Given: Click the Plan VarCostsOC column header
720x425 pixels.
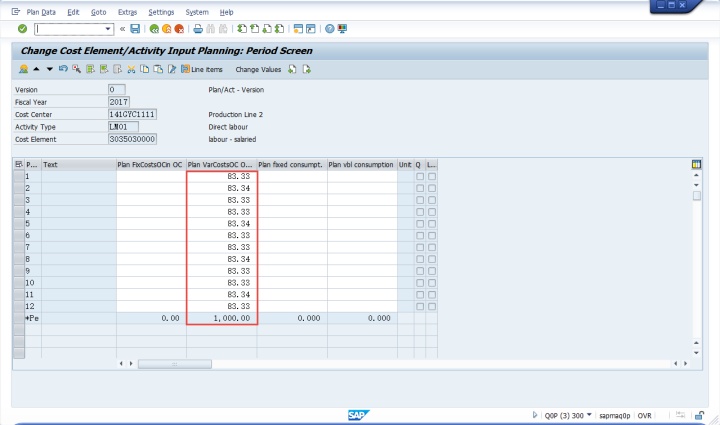Looking at the screenshot, I should 221,164.
